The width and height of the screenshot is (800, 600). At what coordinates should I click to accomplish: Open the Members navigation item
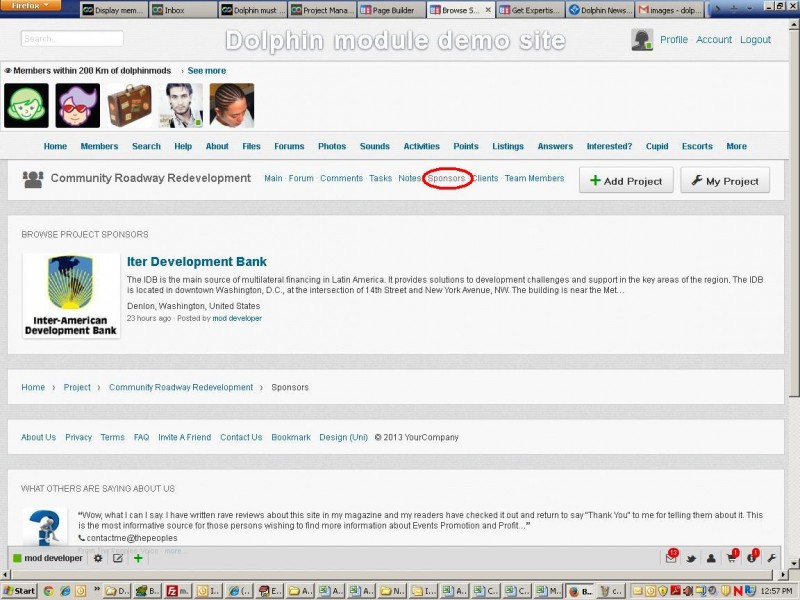tap(99, 146)
